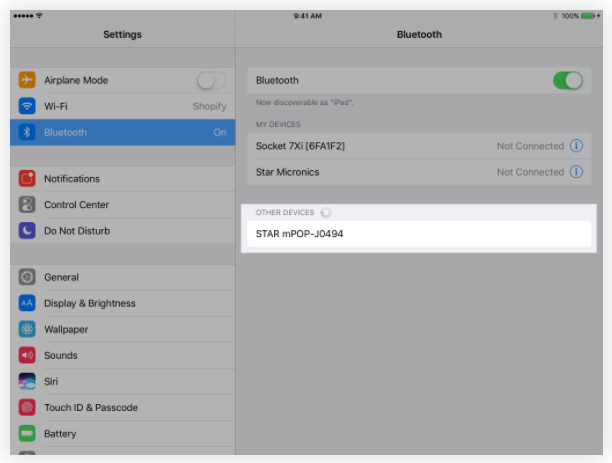Tap the Wallpaper flower icon
The height and width of the screenshot is (463, 612).
pyautogui.click(x=27, y=329)
